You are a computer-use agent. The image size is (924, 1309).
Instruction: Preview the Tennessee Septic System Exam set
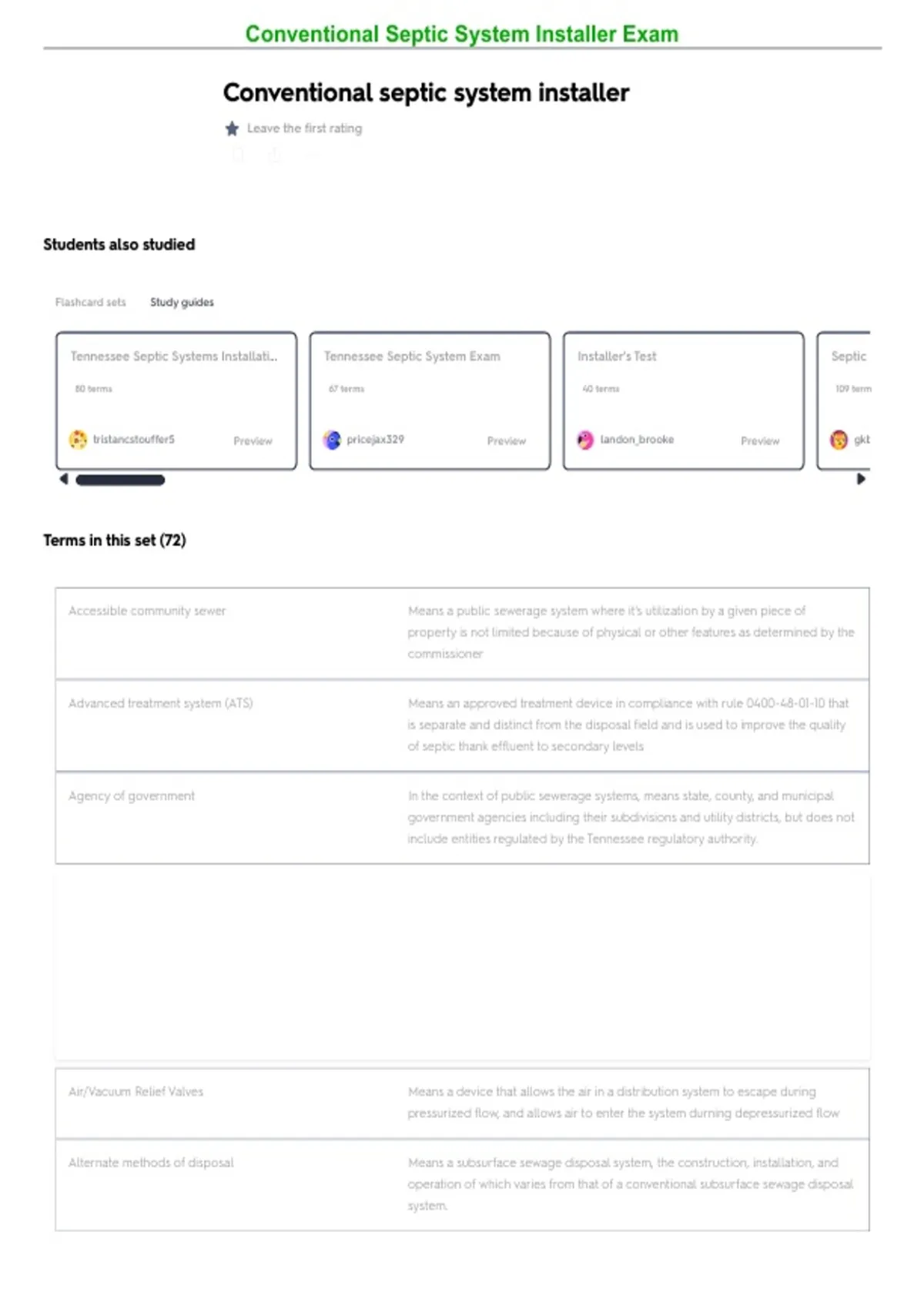pos(506,441)
